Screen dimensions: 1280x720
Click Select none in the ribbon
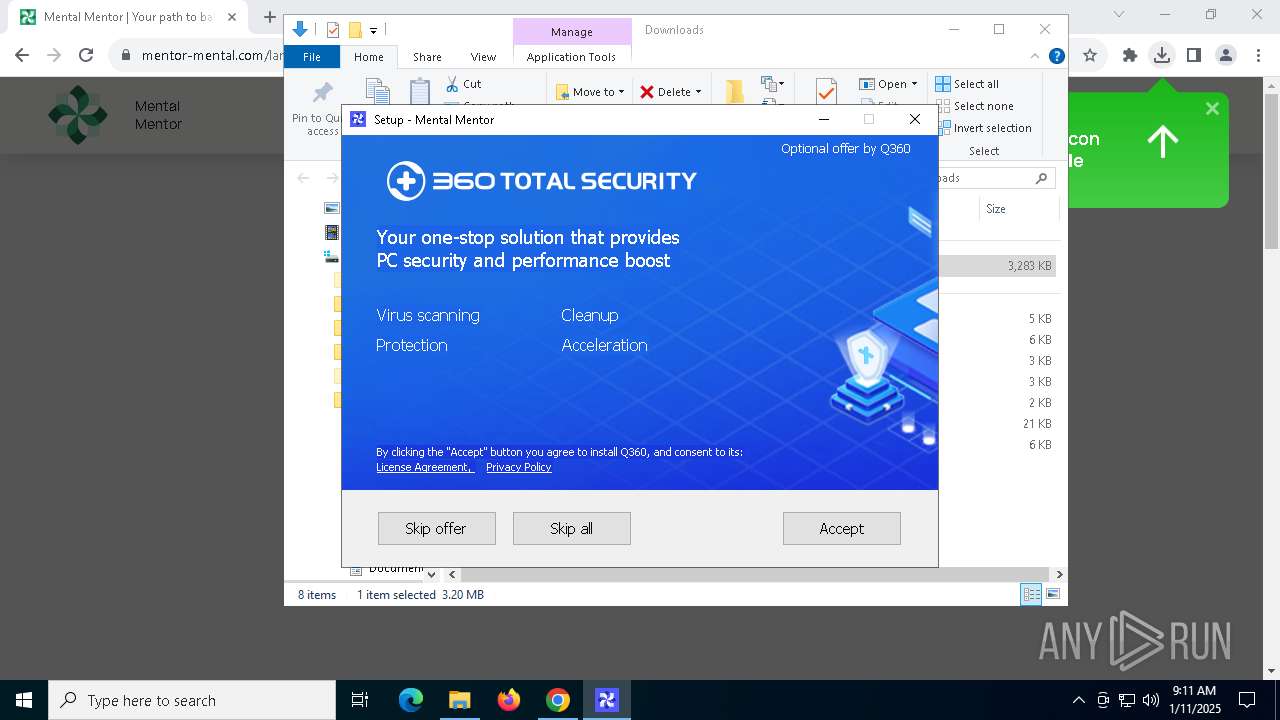[x=974, y=106]
